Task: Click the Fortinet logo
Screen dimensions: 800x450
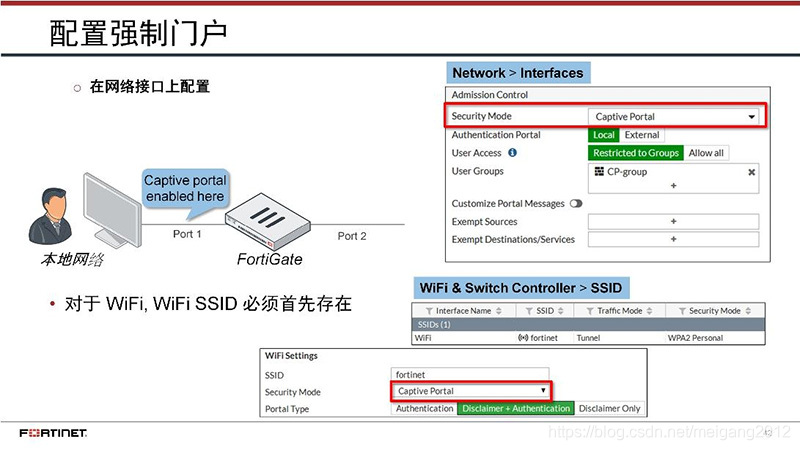Action: (53, 433)
